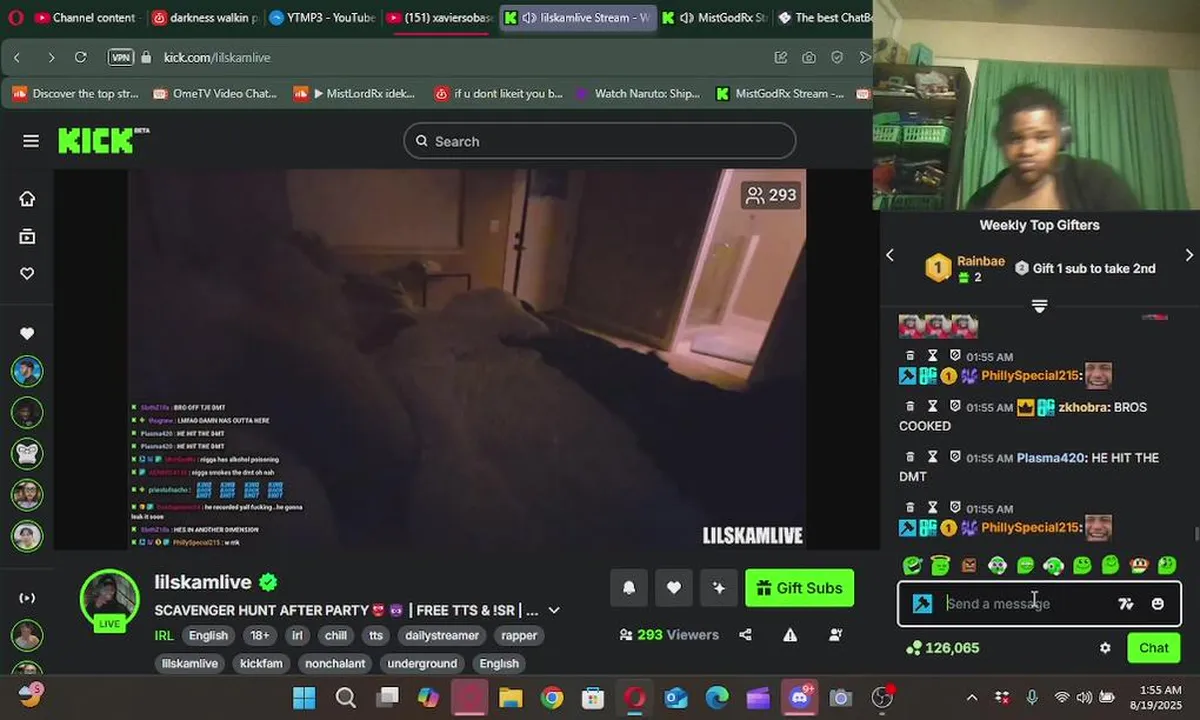Open lilskamlive channel avatar
The height and width of the screenshot is (720, 1200).
point(109,599)
